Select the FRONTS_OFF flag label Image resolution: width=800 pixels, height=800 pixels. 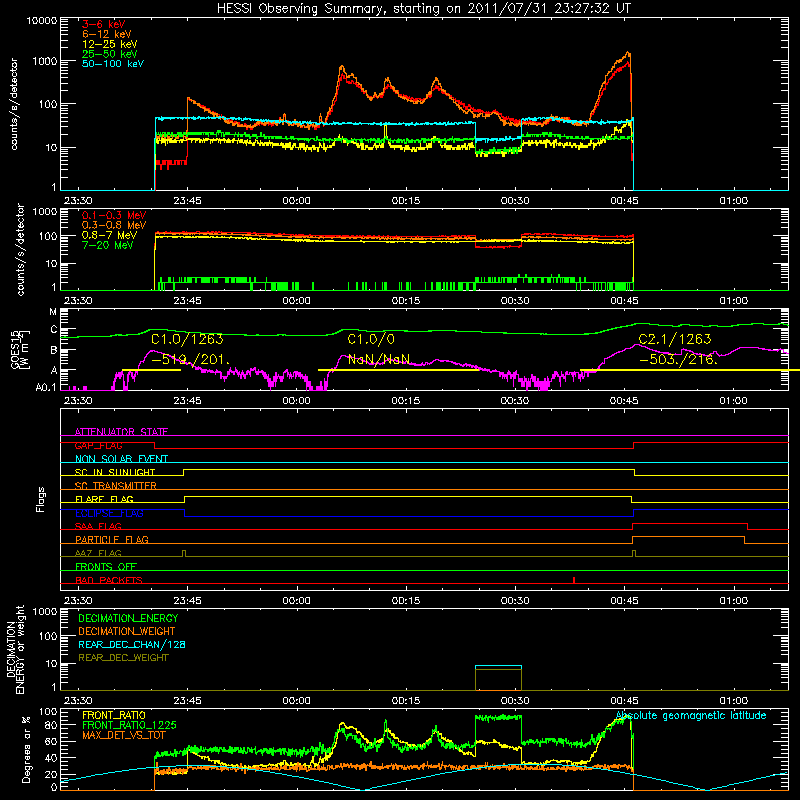point(106,566)
